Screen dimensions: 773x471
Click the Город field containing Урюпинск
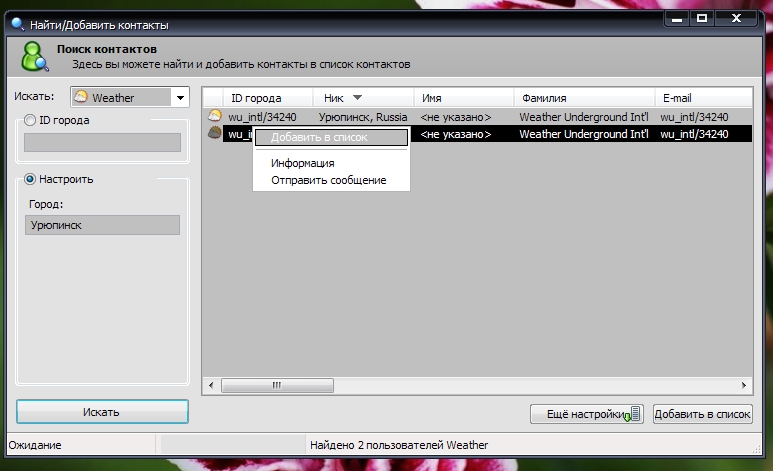tap(102, 225)
